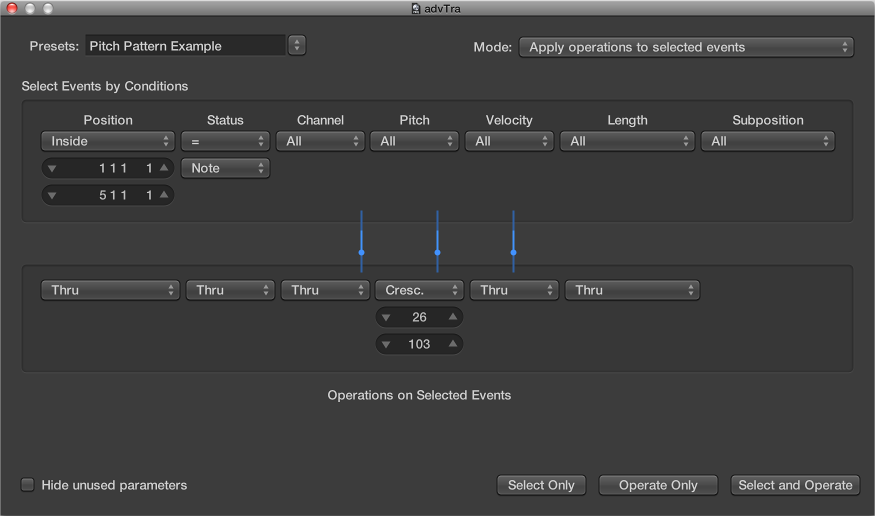Image resolution: width=876 pixels, height=516 pixels.
Task: Open the Status condition equals dropdown
Action: (225, 141)
